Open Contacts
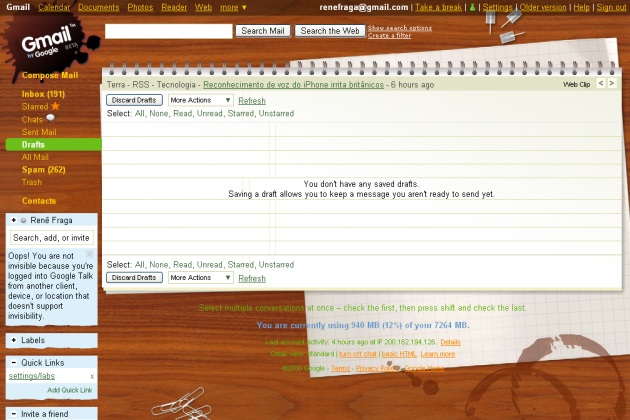630x420 pixels. (39, 201)
